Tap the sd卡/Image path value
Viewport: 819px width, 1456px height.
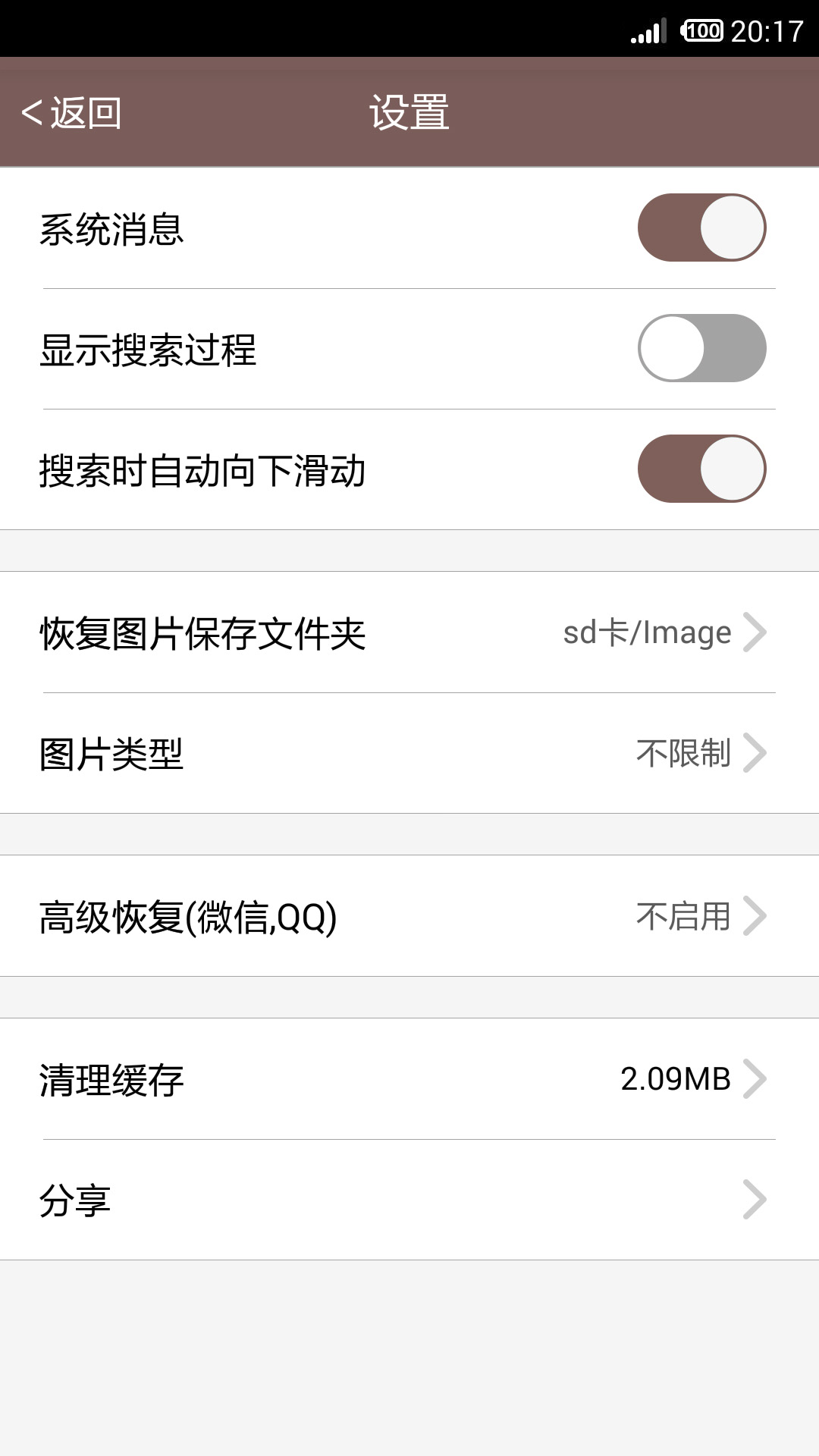647,632
